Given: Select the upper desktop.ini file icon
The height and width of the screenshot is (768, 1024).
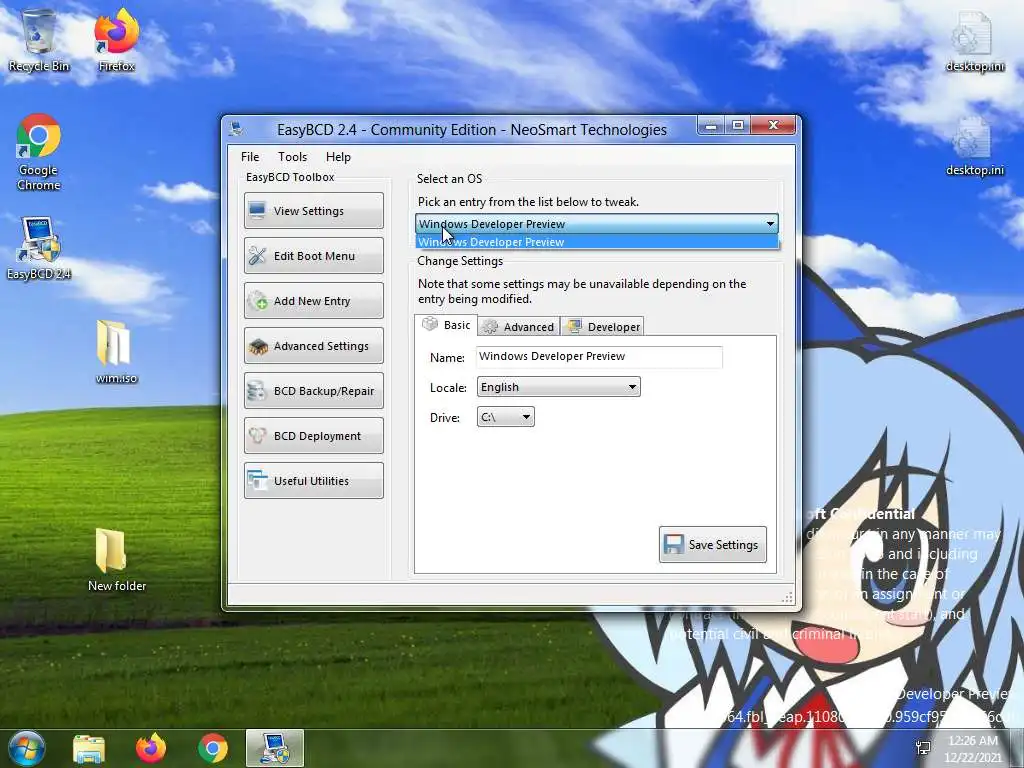Looking at the screenshot, I should (x=974, y=40).
